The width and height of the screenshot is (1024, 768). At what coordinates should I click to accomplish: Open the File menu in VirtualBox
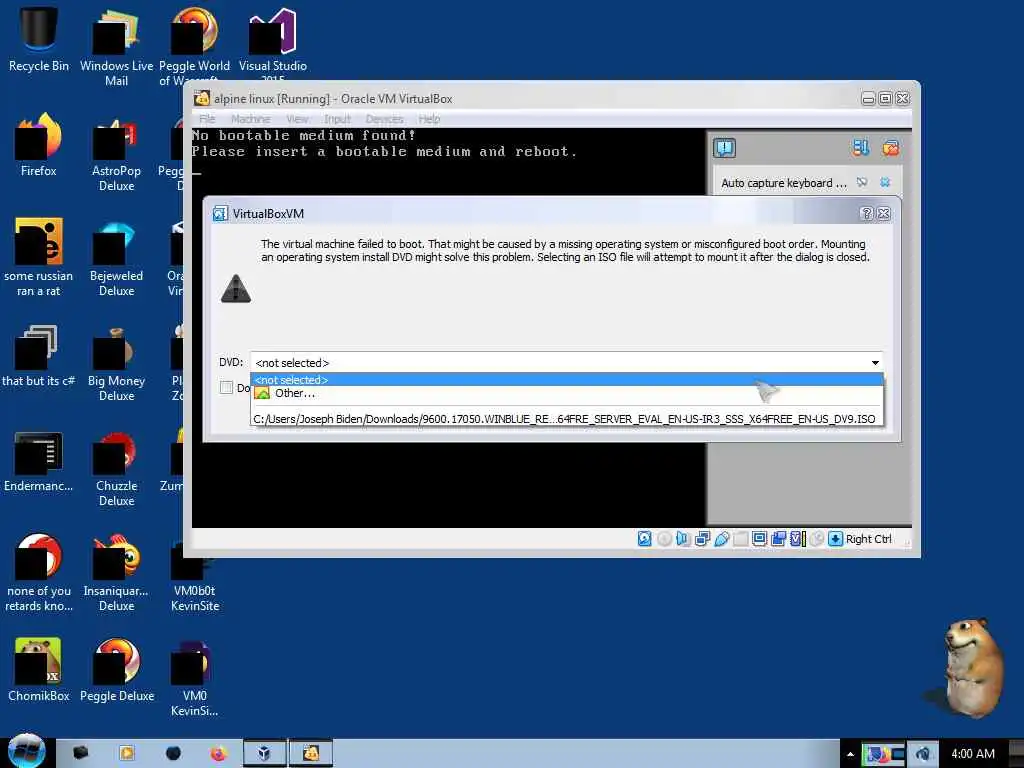pyautogui.click(x=207, y=119)
